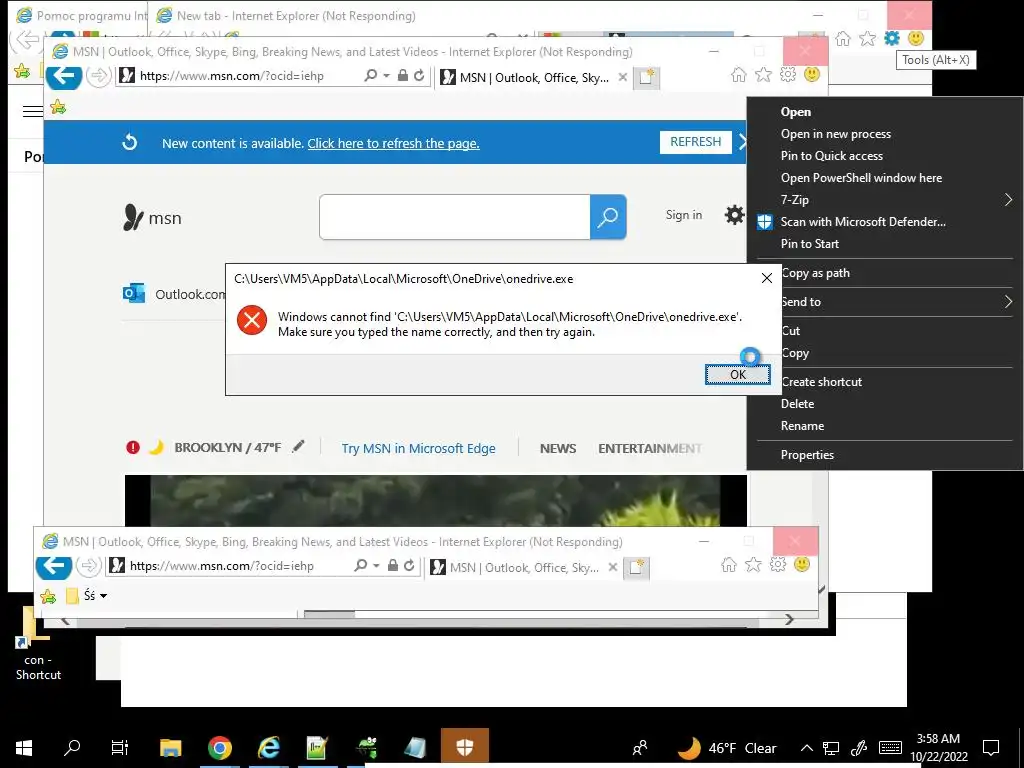
Task: Open Windows Security shield on taskbar
Action: click(x=464, y=748)
